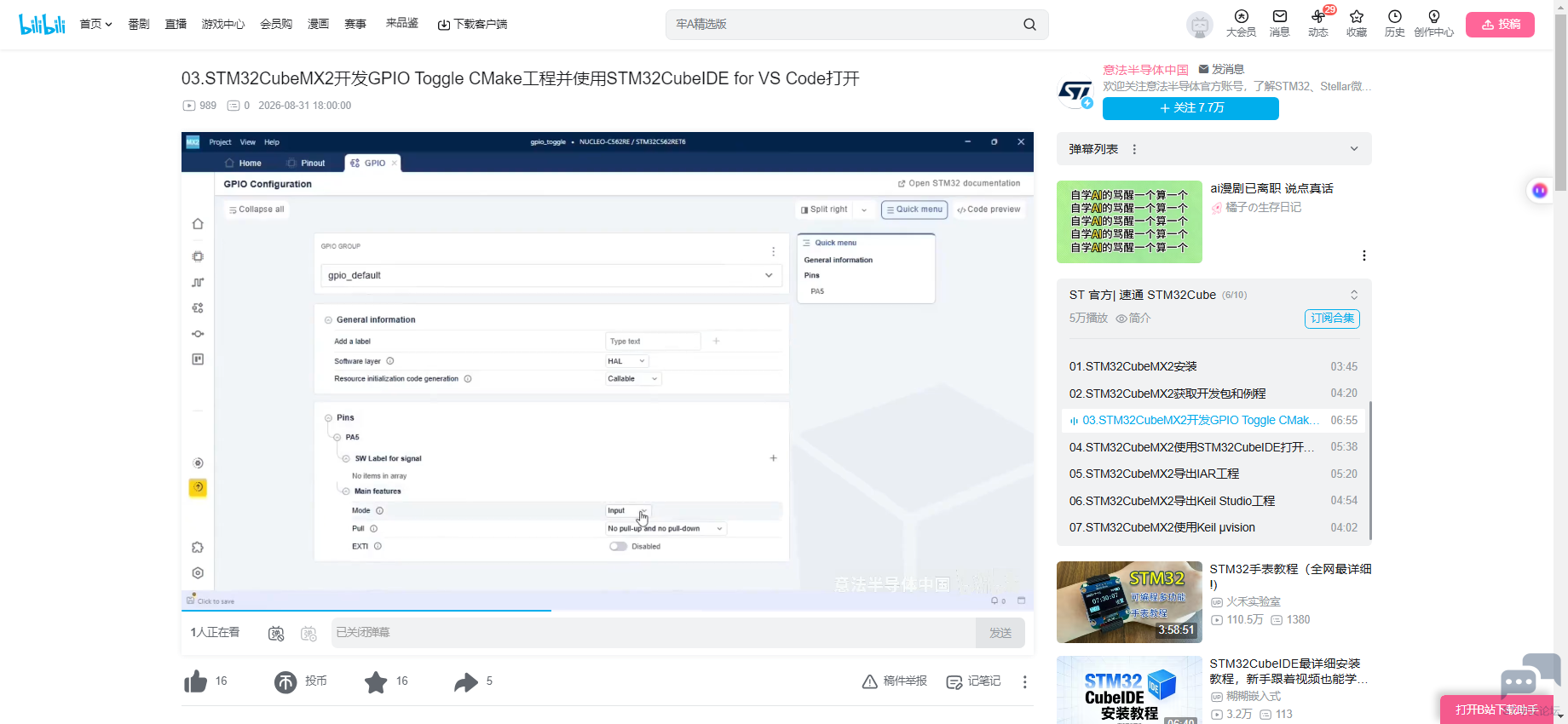Open more actions menu beside 记笔记

point(1025,681)
